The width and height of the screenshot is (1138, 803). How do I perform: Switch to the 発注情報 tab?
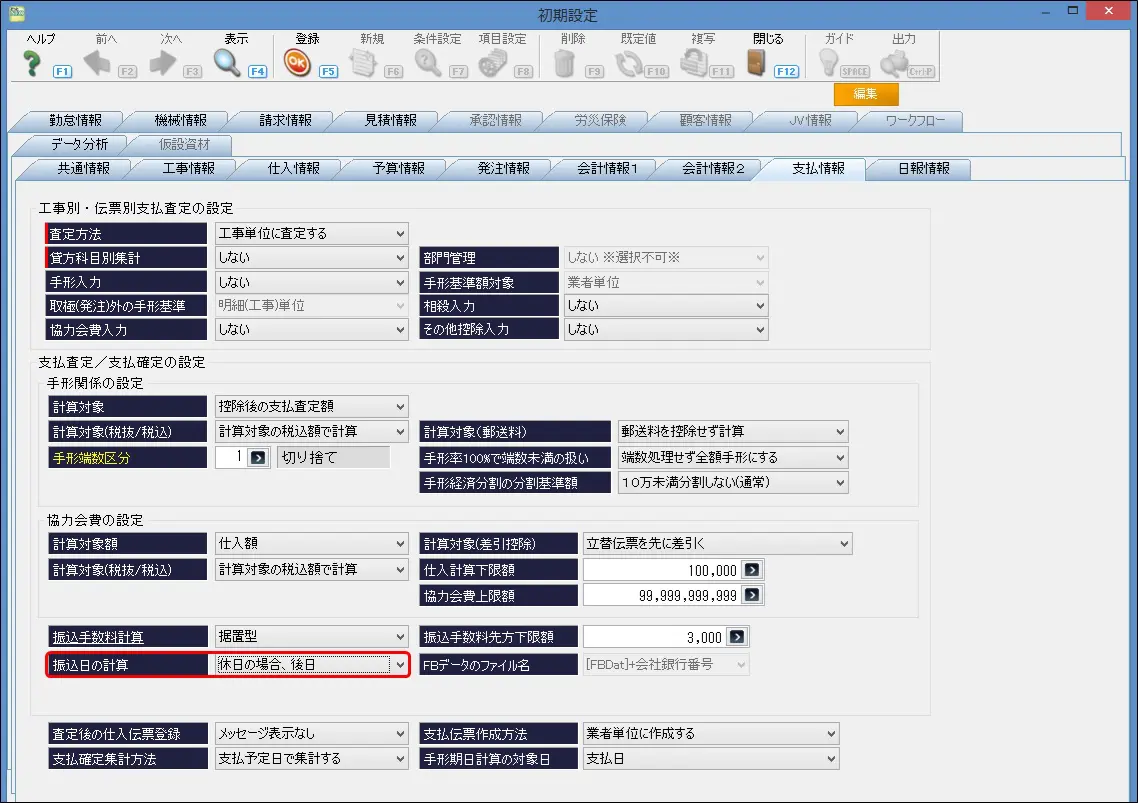click(504, 168)
